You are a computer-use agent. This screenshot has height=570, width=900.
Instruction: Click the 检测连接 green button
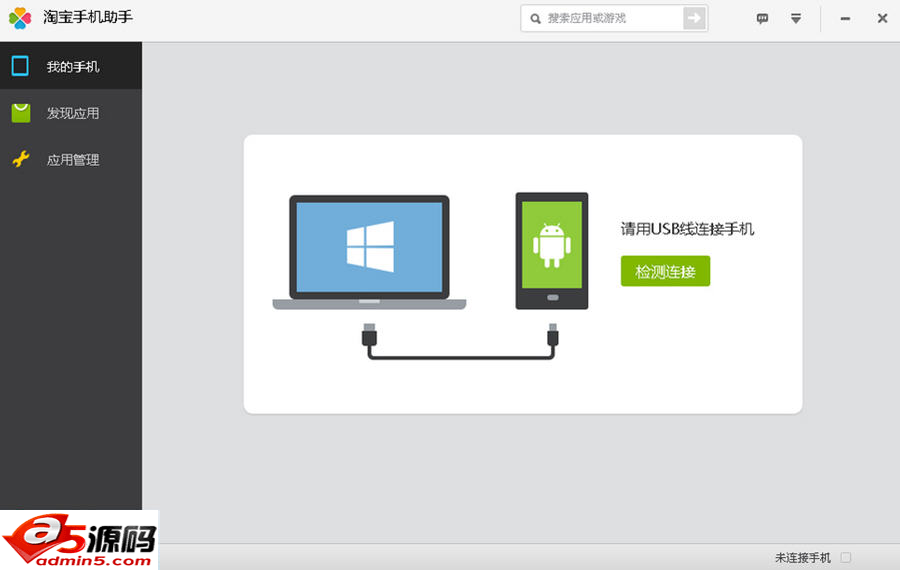coord(665,271)
